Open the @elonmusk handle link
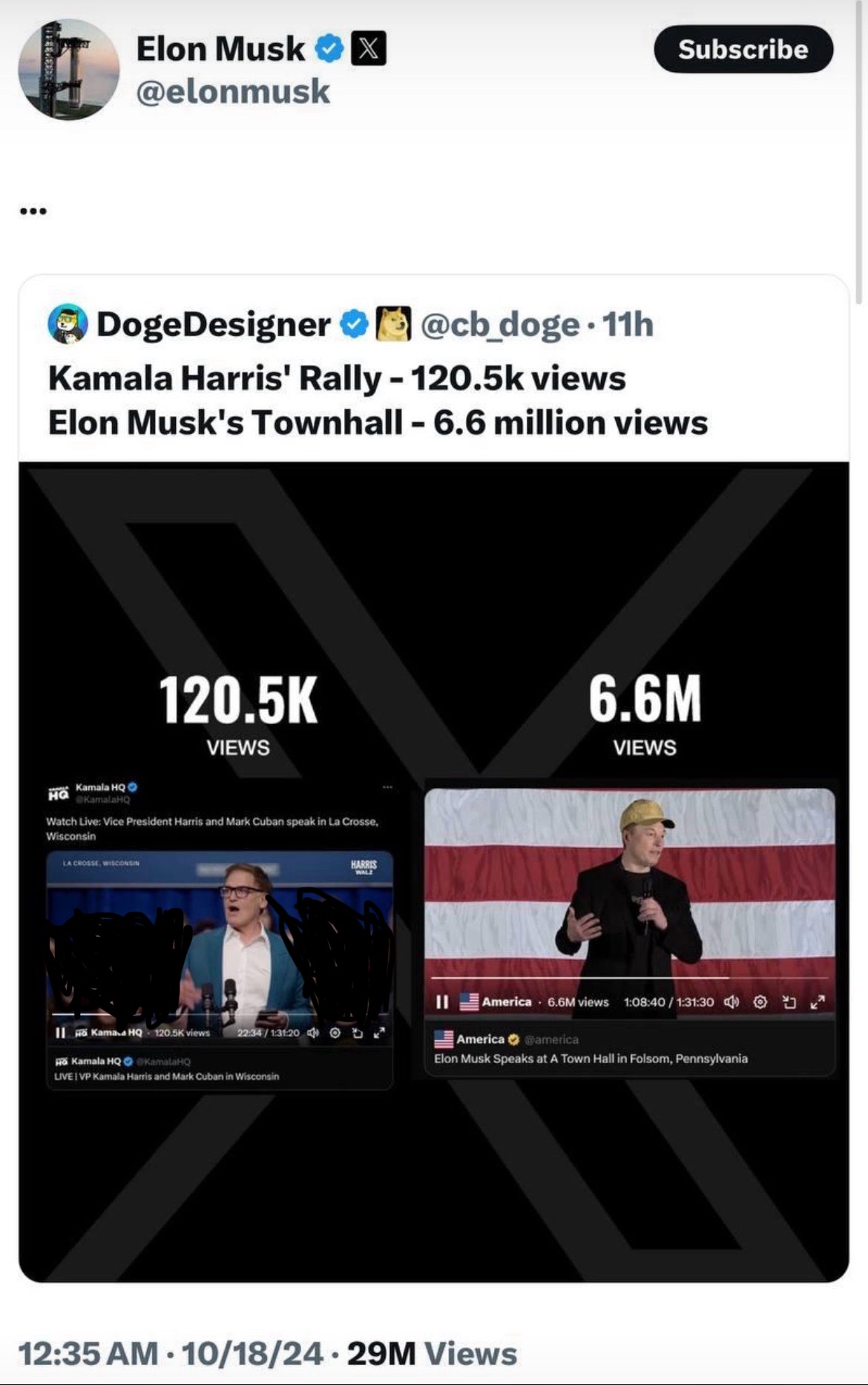This screenshot has width=868, height=1385. 233,92
